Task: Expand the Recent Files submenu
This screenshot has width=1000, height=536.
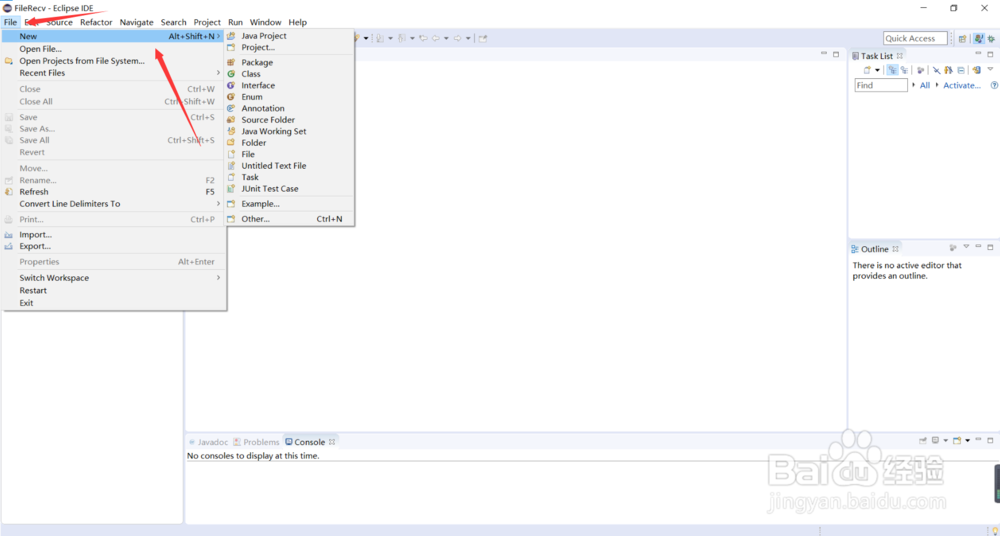Action: [x=114, y=73]
